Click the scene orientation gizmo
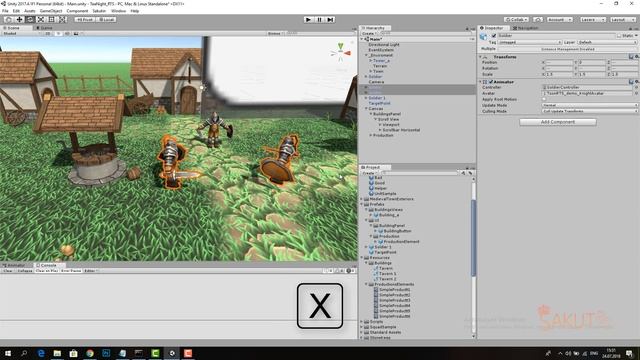 pyautogui.click(x=340, y=52)
